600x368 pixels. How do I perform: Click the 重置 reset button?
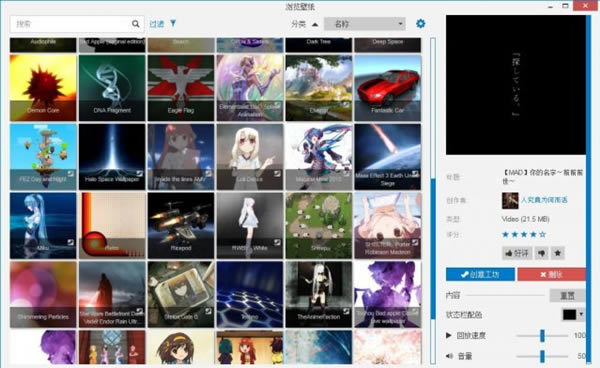[567, 295]
